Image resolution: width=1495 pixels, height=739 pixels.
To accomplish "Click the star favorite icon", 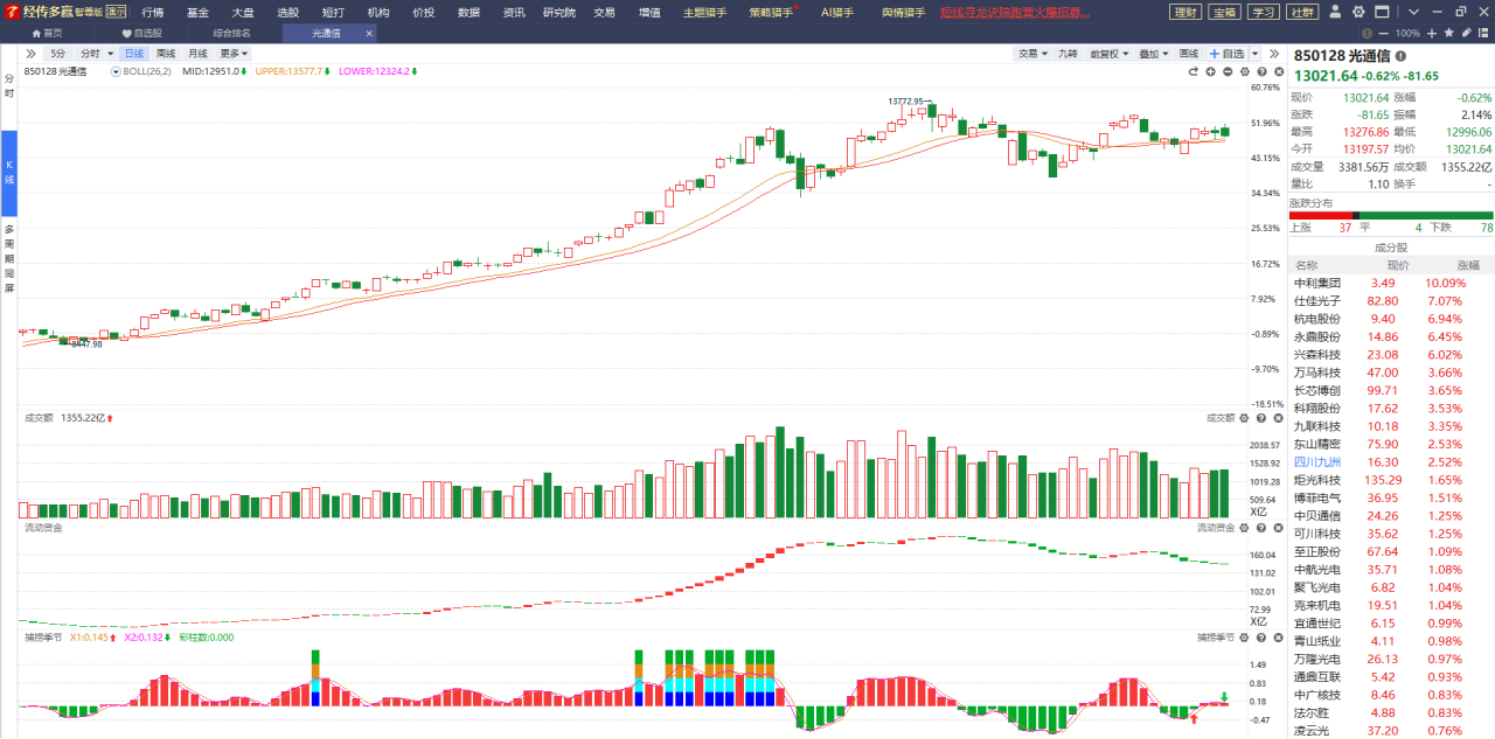I will click(x=1449, y=33).
